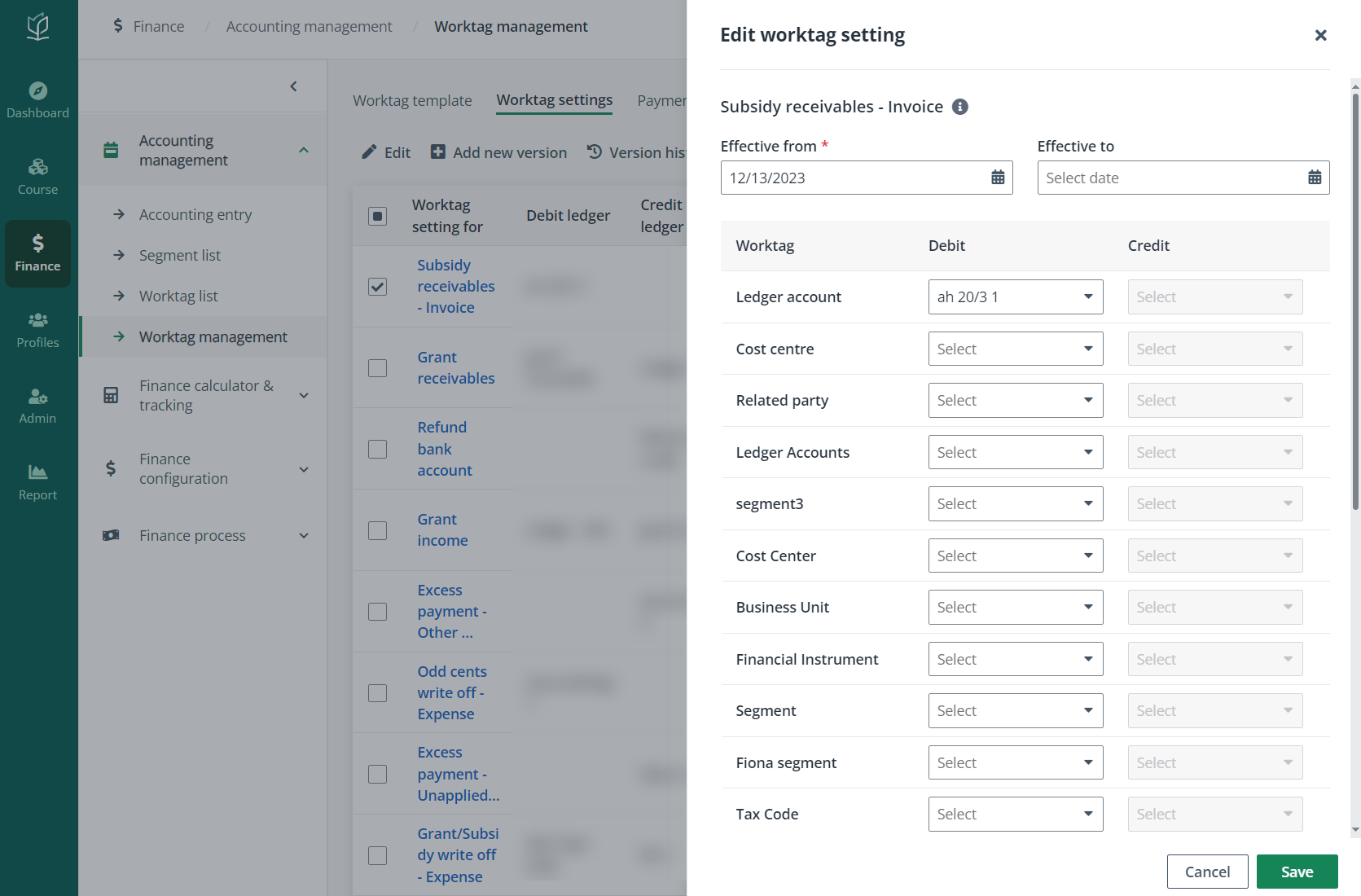Check the Excess payment - Other row checkbox

[378, 612]
